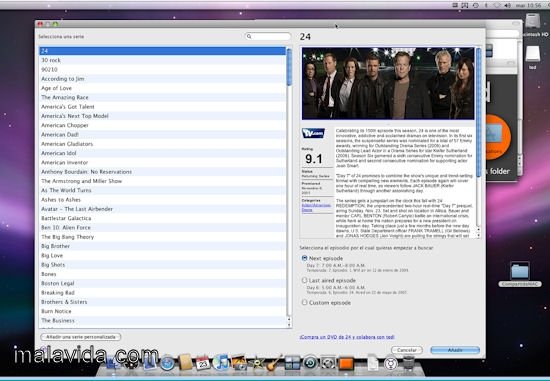Open Time Machine menu bar icon
Image resolution: width=550 pixels, height=381 pixels.
click(476, 5)
